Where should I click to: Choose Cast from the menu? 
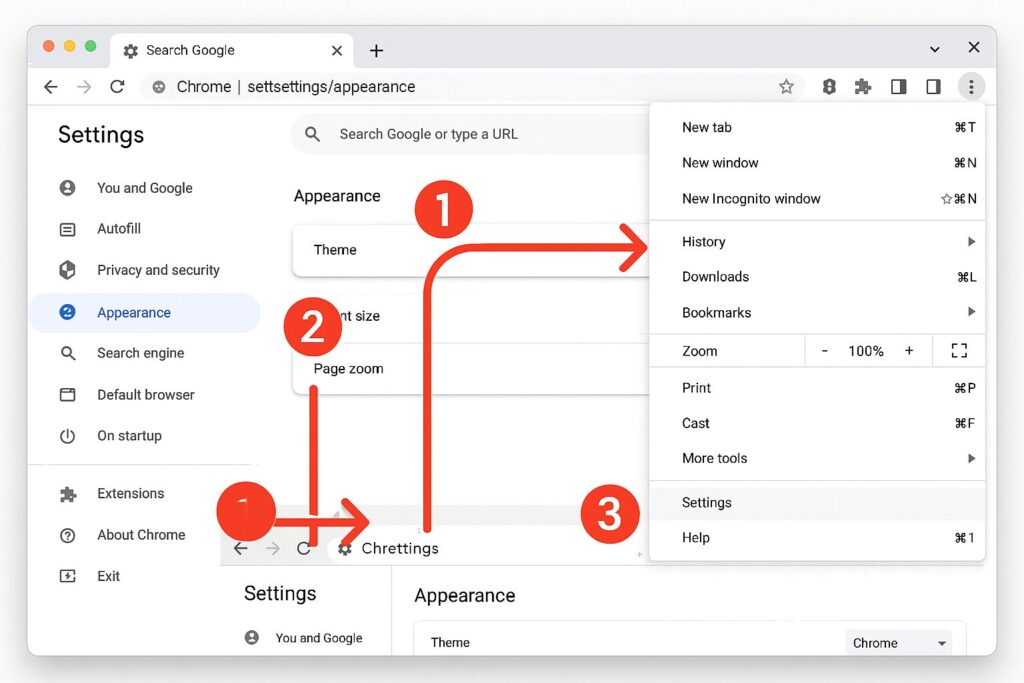[817, 423]
